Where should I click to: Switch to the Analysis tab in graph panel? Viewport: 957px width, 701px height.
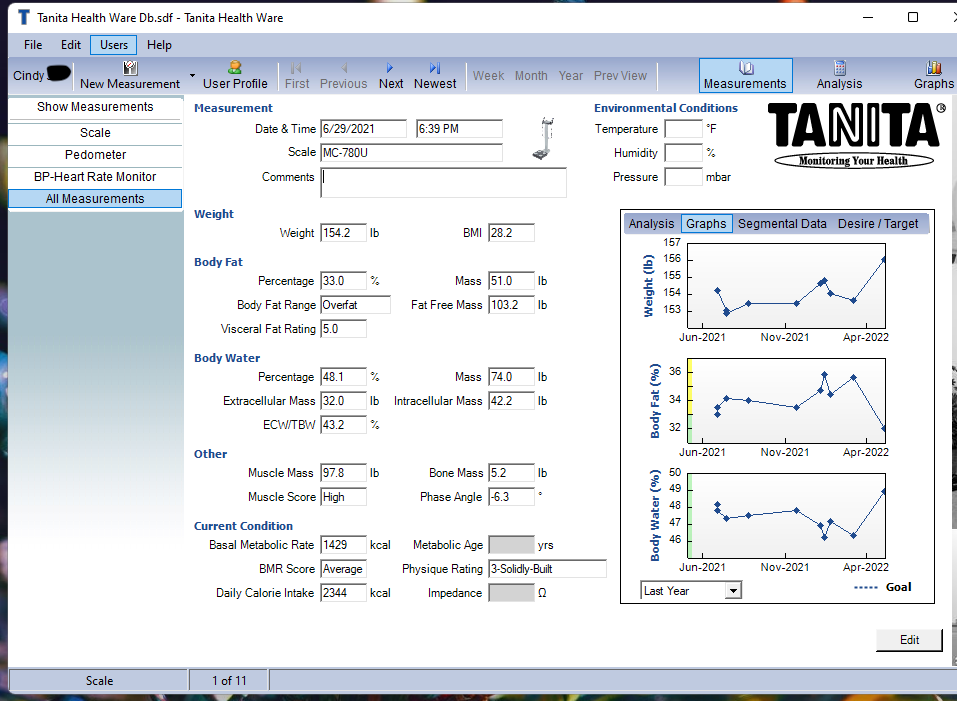pos(651,223)
